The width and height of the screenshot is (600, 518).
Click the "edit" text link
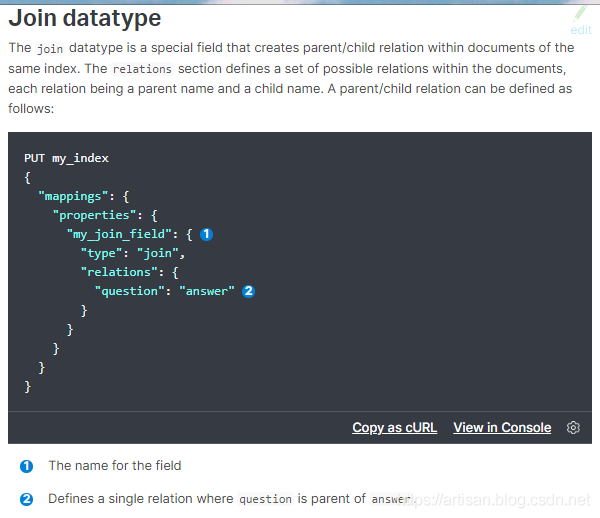[581, 30]
